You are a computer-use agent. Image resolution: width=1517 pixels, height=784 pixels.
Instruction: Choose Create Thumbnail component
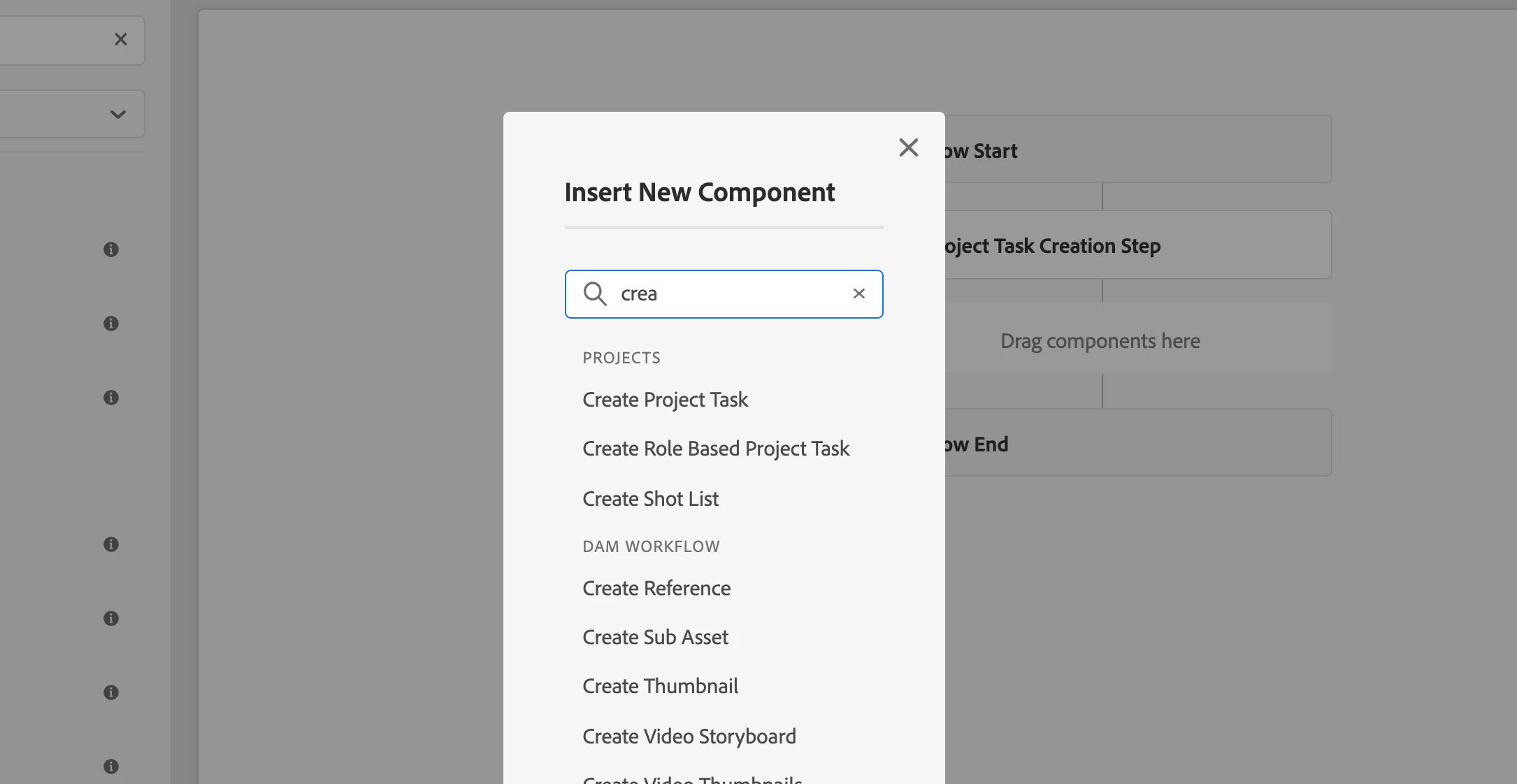tap(660, 686)
